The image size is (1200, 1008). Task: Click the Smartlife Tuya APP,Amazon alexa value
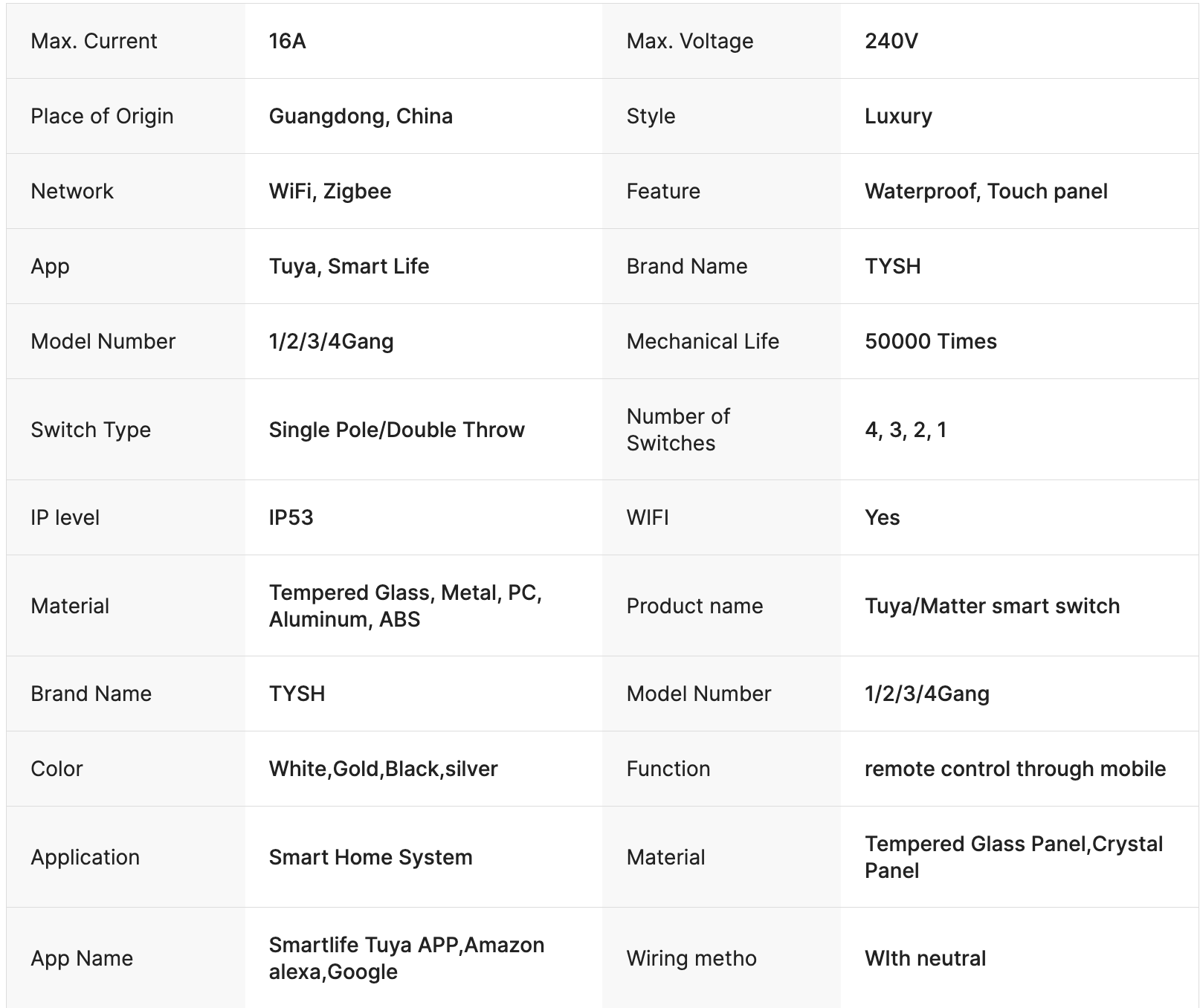click(406, 958)
